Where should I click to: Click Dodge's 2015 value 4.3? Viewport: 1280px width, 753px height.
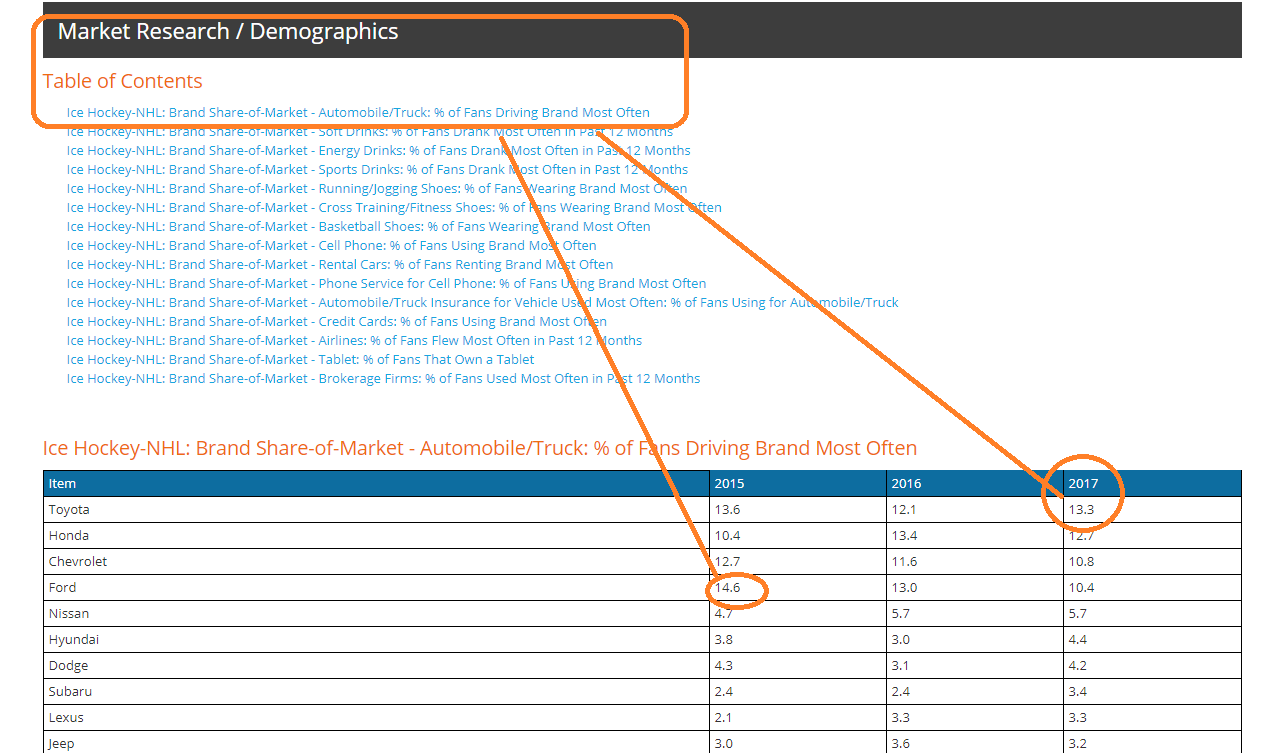724,666
